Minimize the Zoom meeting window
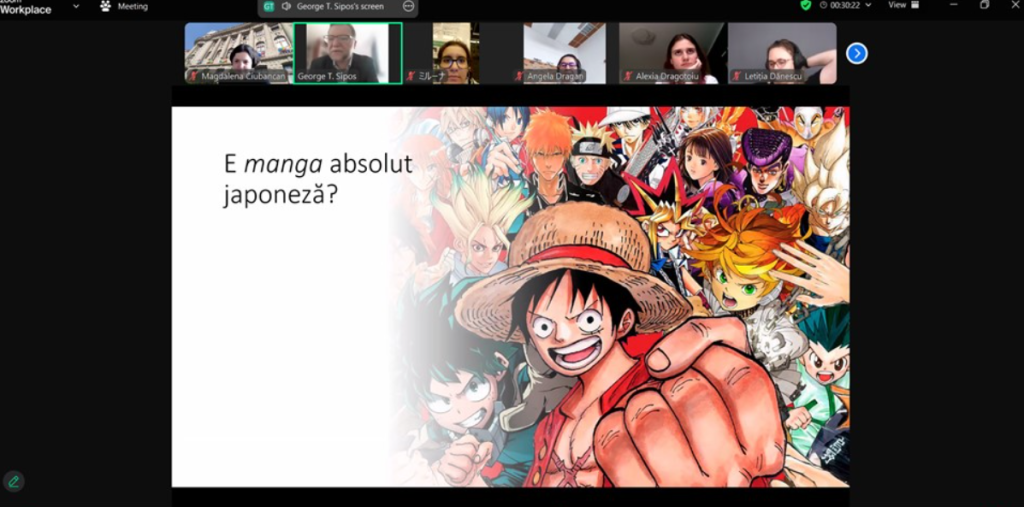 click(x=954, y=5)
